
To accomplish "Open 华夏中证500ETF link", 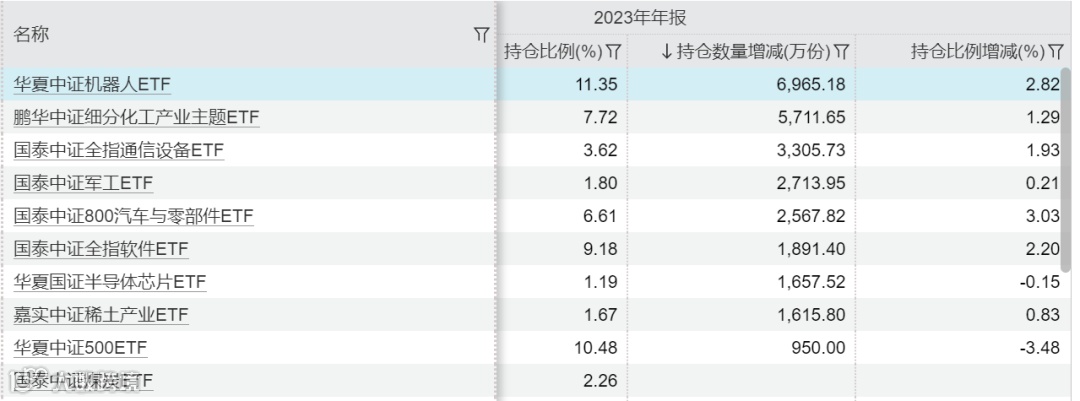I will click(81, 347).
